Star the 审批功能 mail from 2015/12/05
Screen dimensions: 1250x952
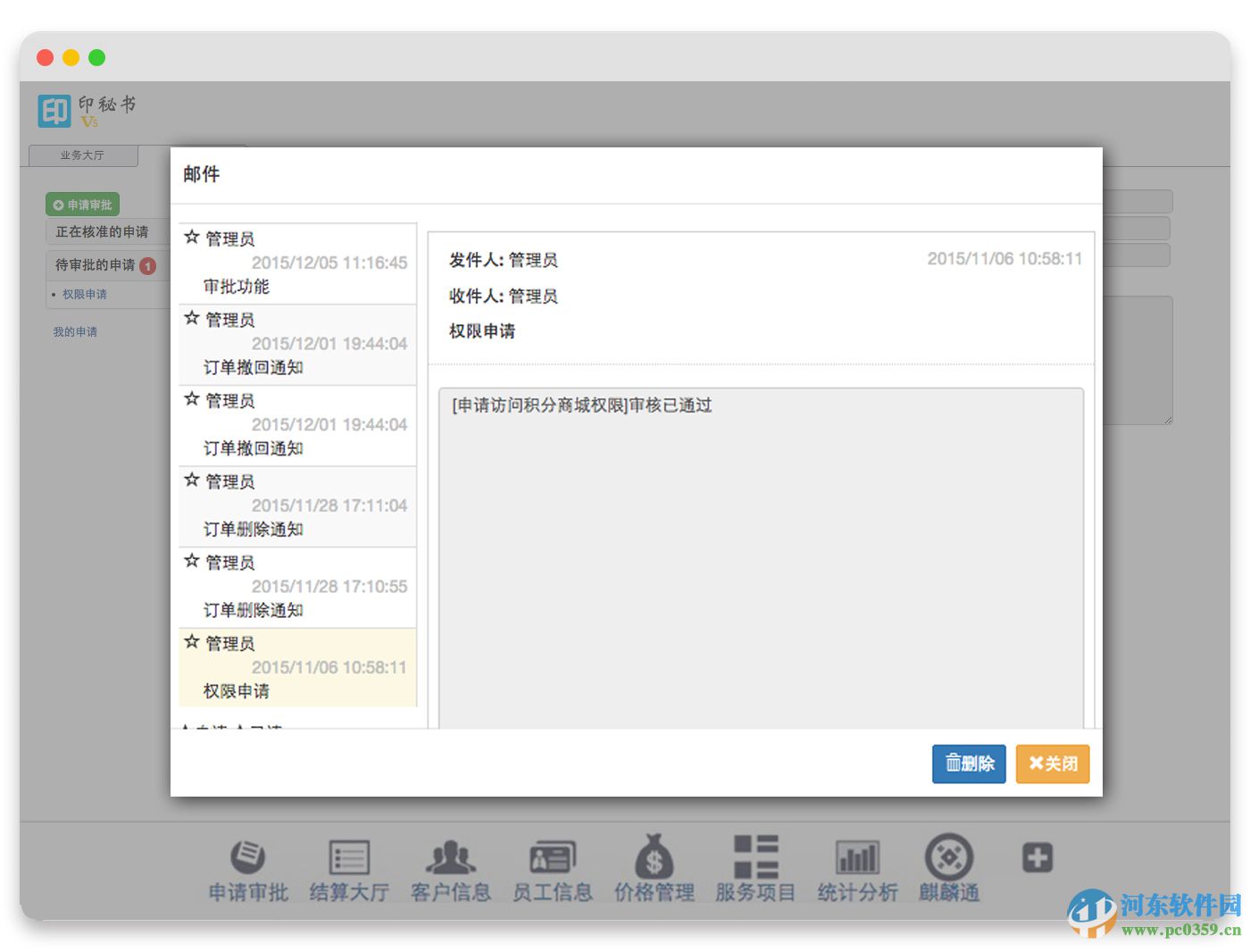tap(192, 237)
